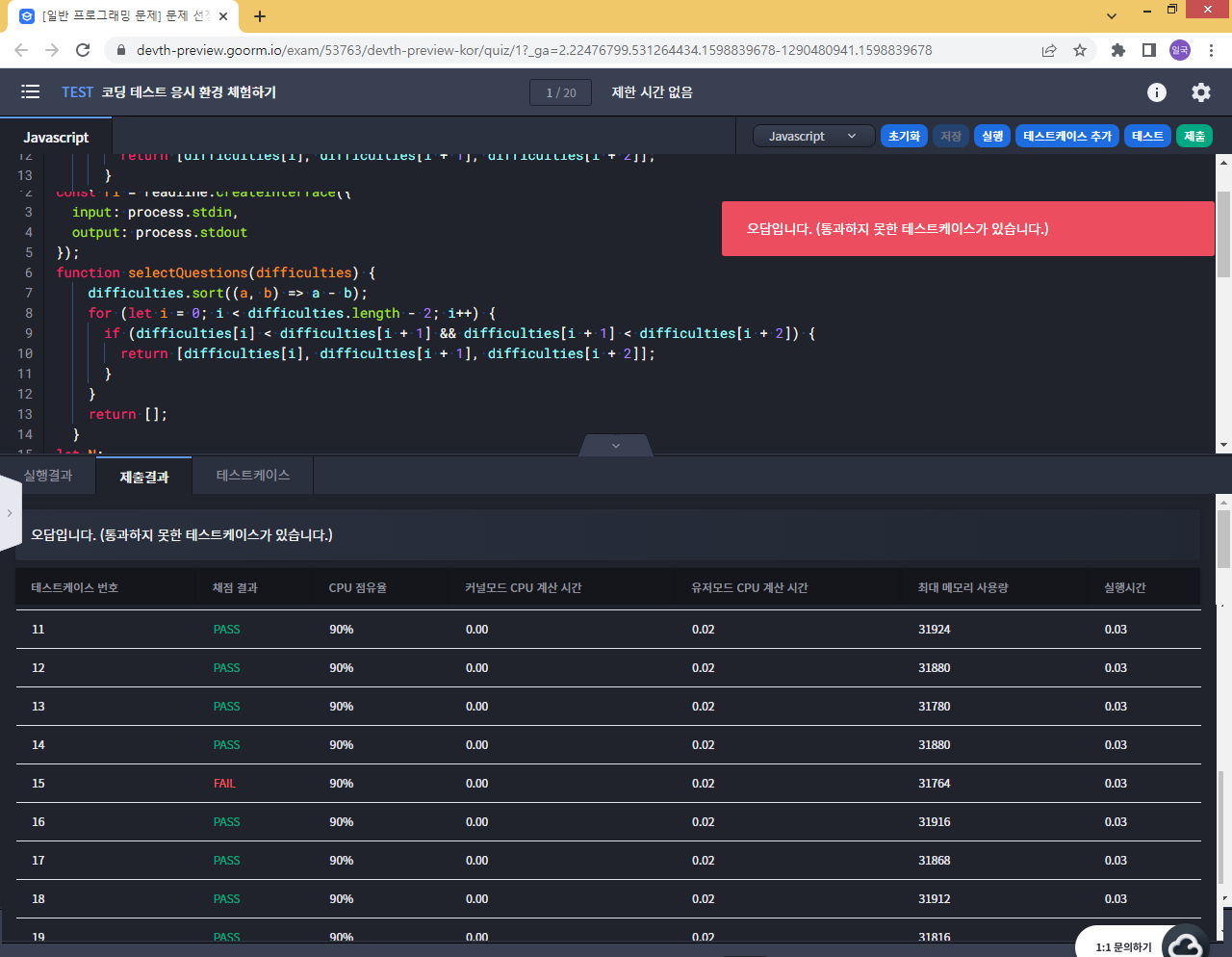
Task: Open the hamburger menu icon
Action: pyautogui.click(x=31, y=91)
